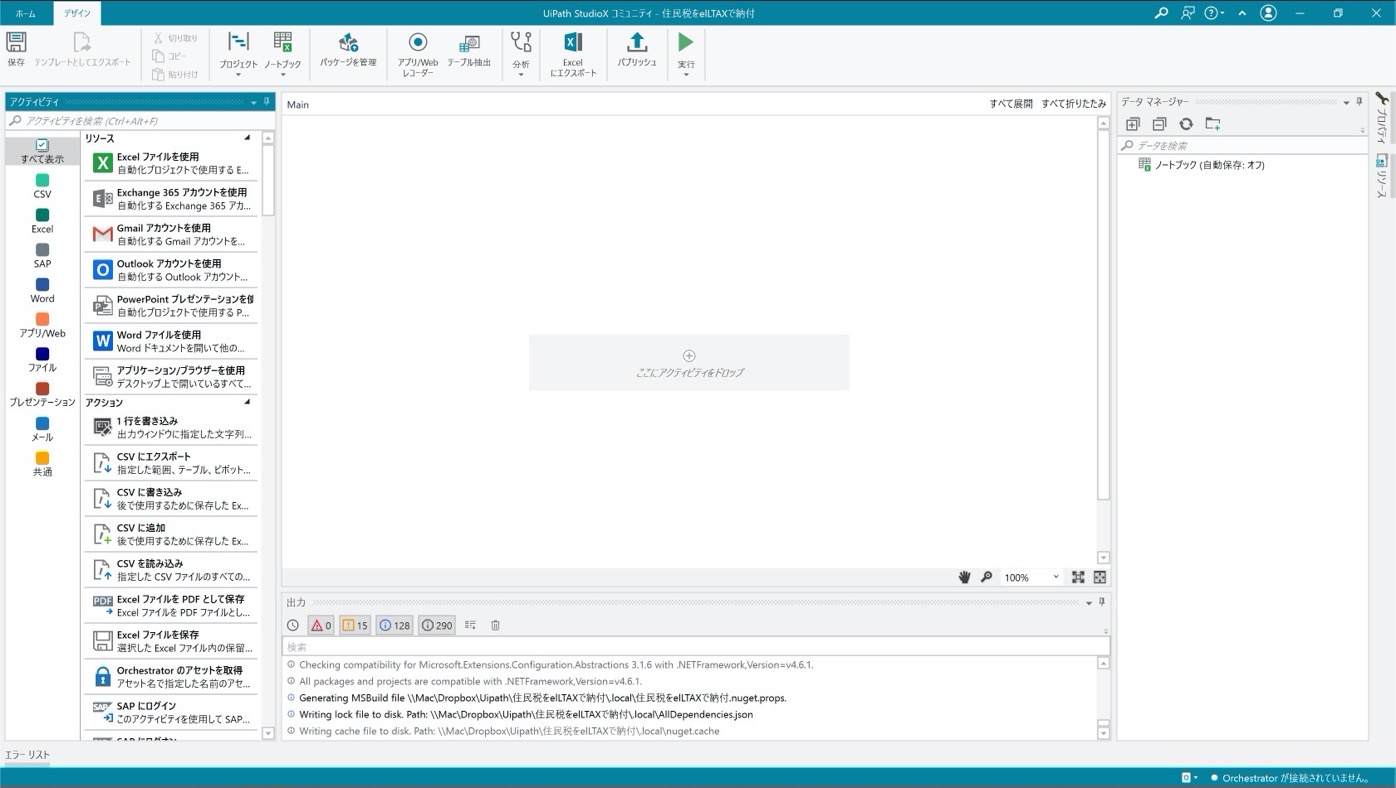Click the データを検索 search field
The width and height of the screenshot is (1396, 788).
click(x=1242, y=145)
